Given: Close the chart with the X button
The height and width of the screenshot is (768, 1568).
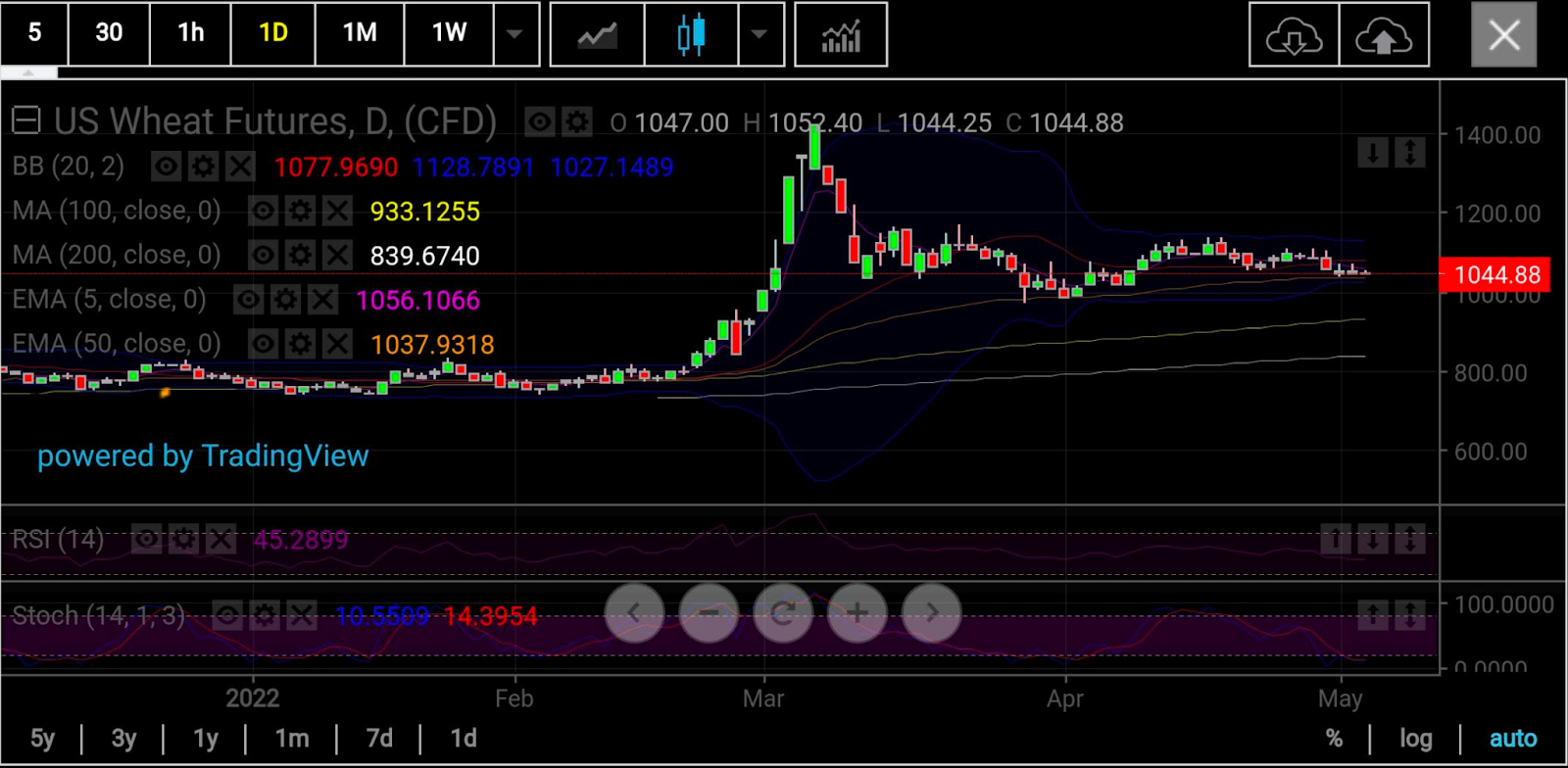Looking at the screenshot, I should click(x=1504, y=35).
